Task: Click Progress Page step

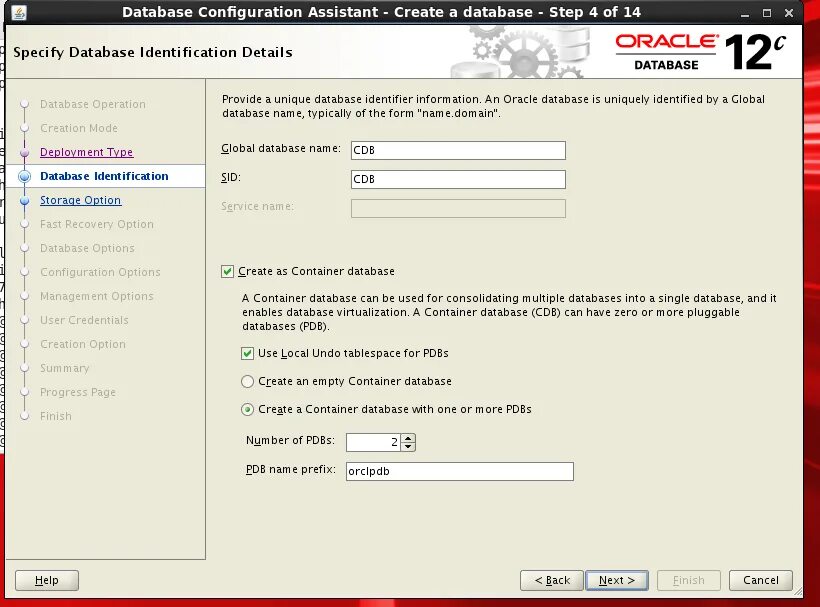Action: tap(78, 393)
